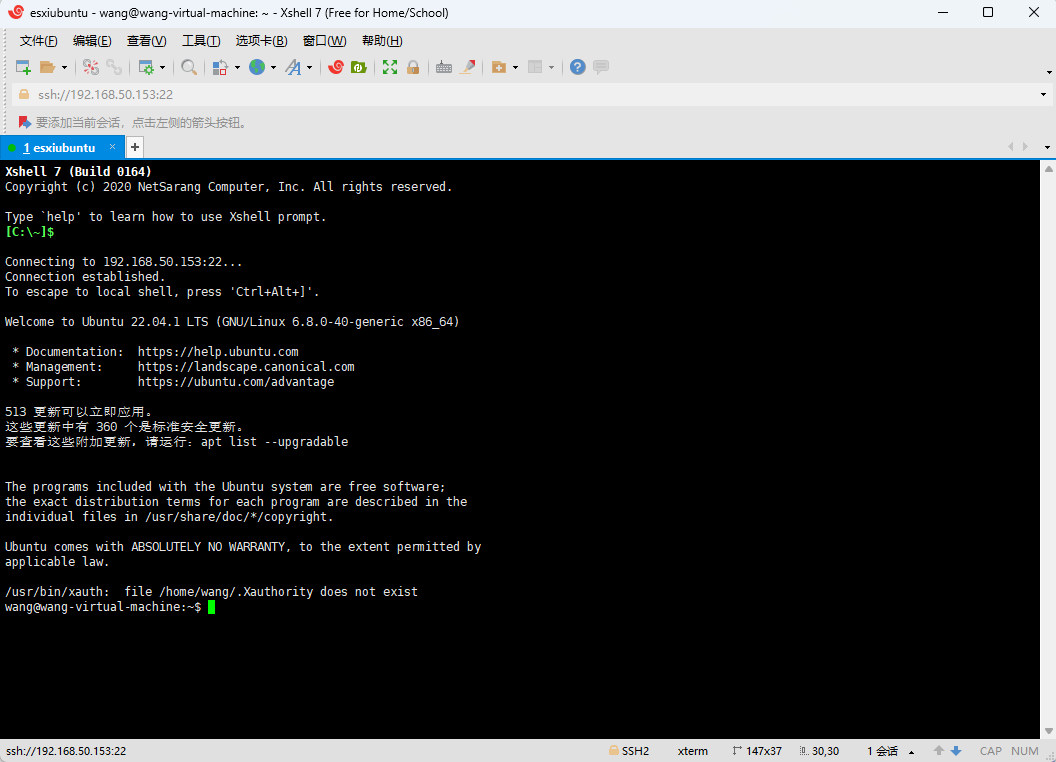Click the red flag add-session arrow icon

(24, 122)
